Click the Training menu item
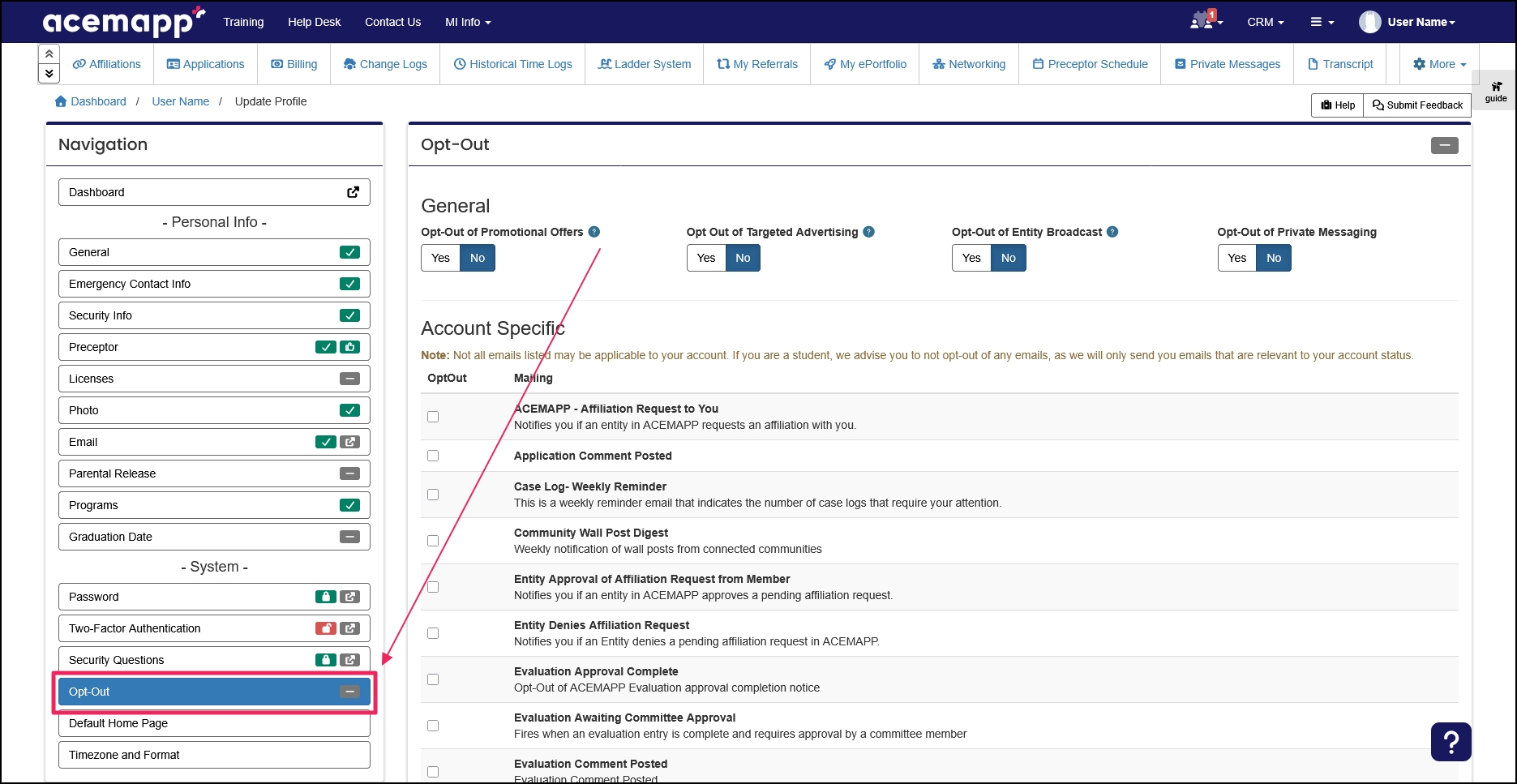 [x=242, y=22]
